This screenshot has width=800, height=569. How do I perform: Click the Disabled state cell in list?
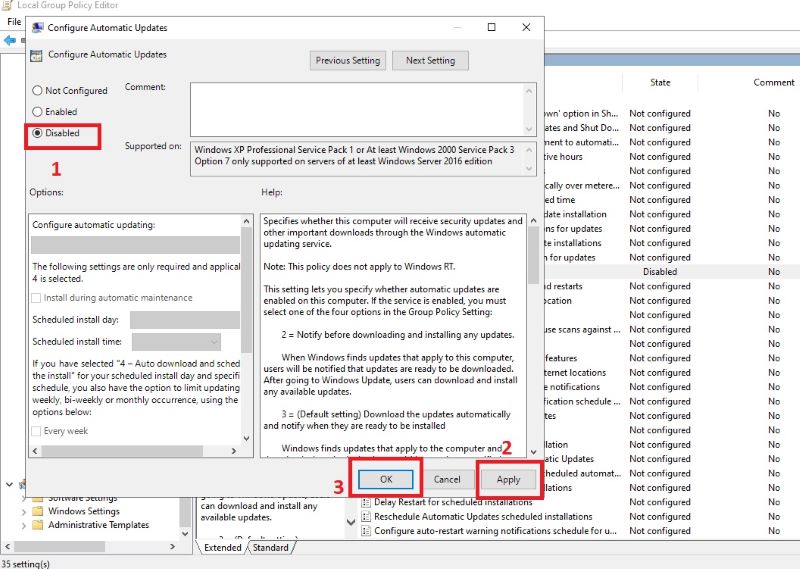[x=660, y=271]
